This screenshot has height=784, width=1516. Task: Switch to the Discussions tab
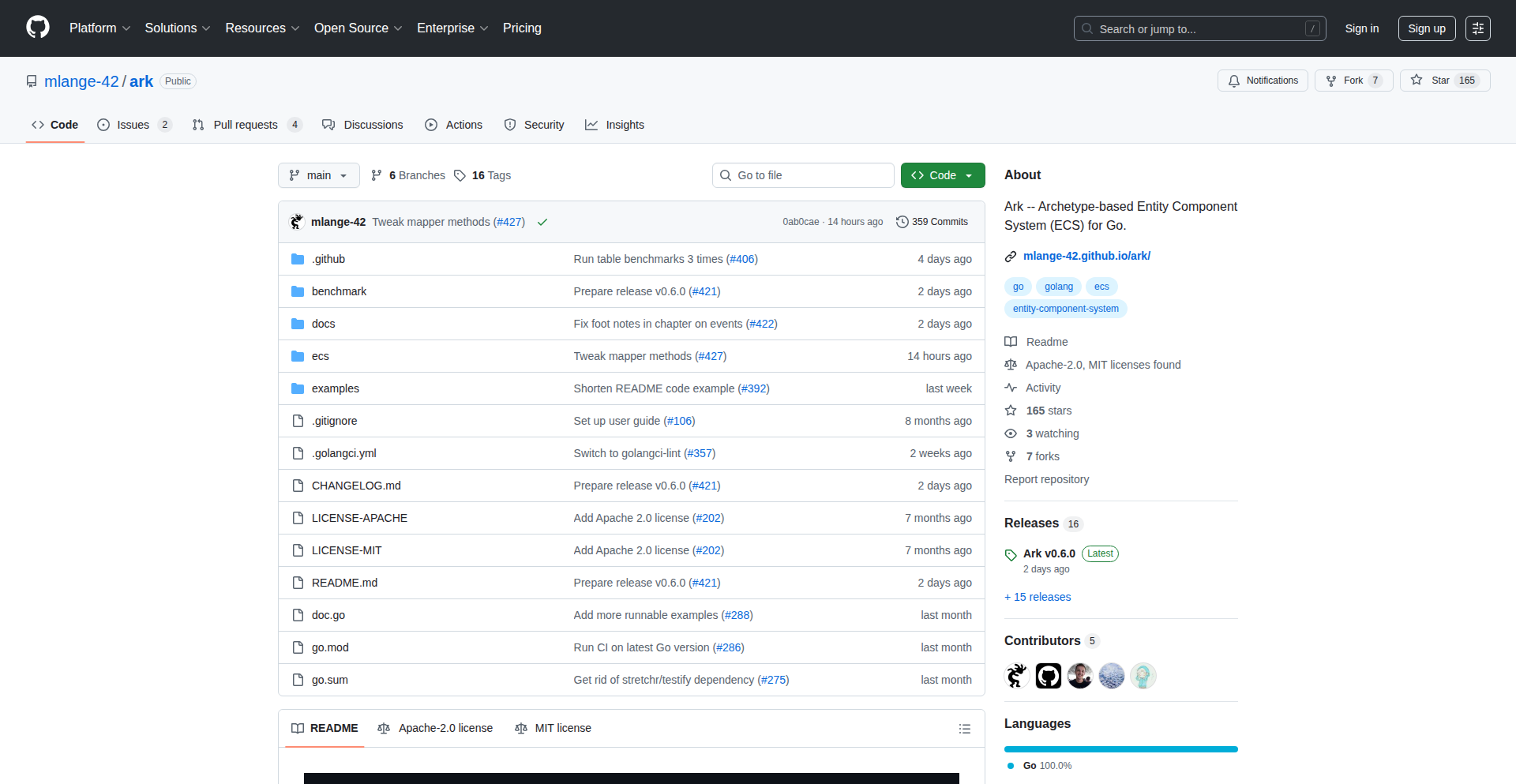pyautogui.click(x=362, y=125)
